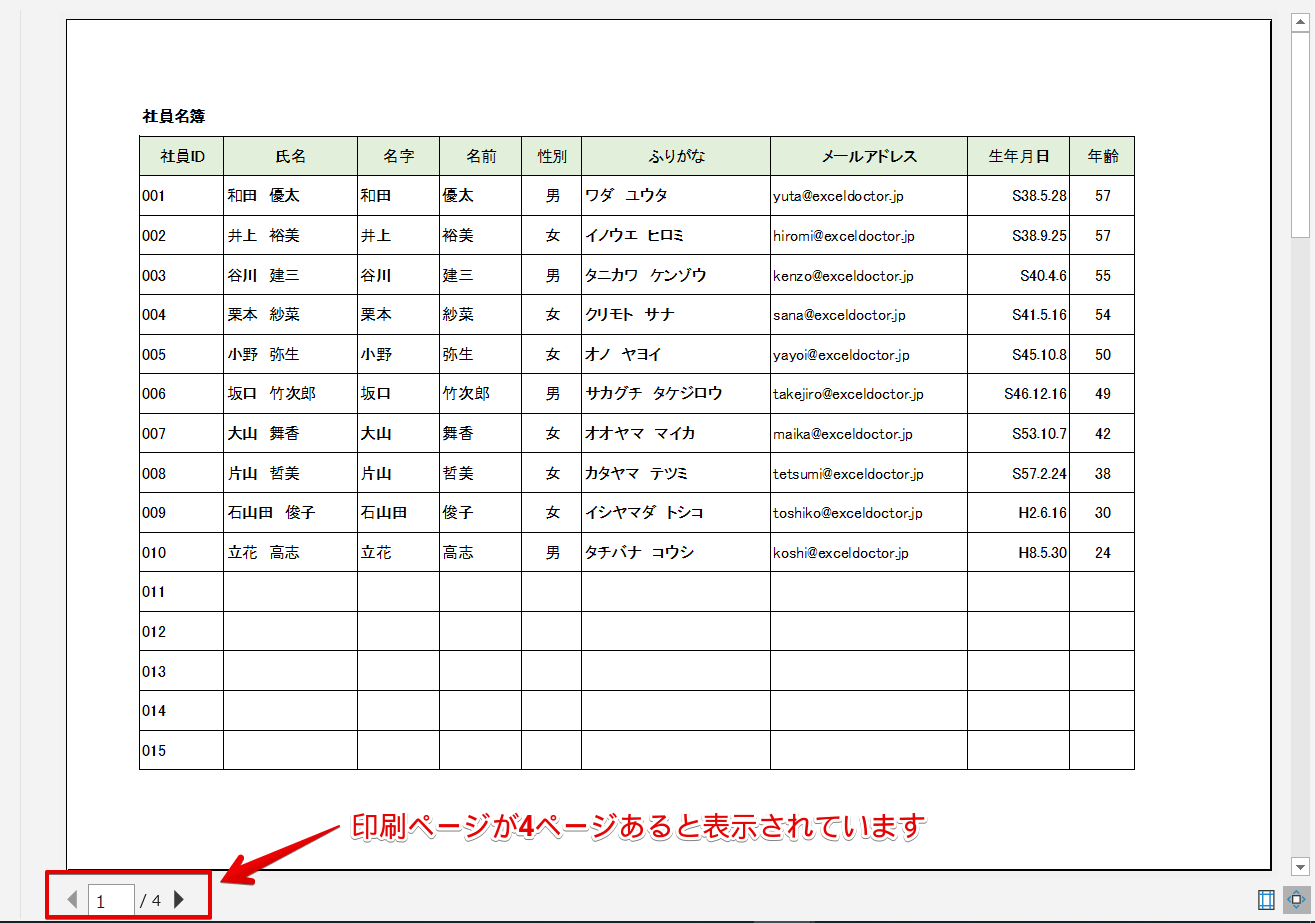Click furigana タニカワ ケンゾウ
Viewport: 1315px width, 923px height.
pyautogui.click(x=645, y=275)
